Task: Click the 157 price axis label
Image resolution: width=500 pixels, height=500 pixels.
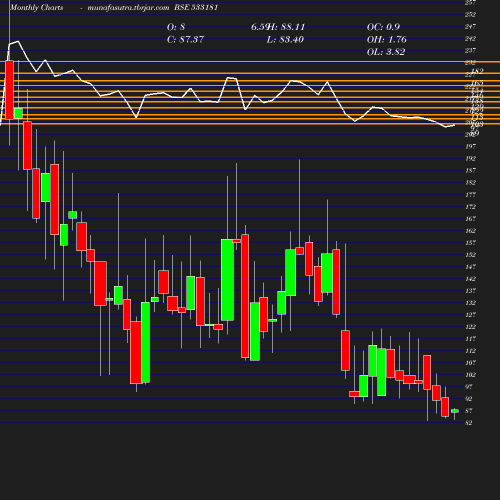Action: click(x=470, y=243)
